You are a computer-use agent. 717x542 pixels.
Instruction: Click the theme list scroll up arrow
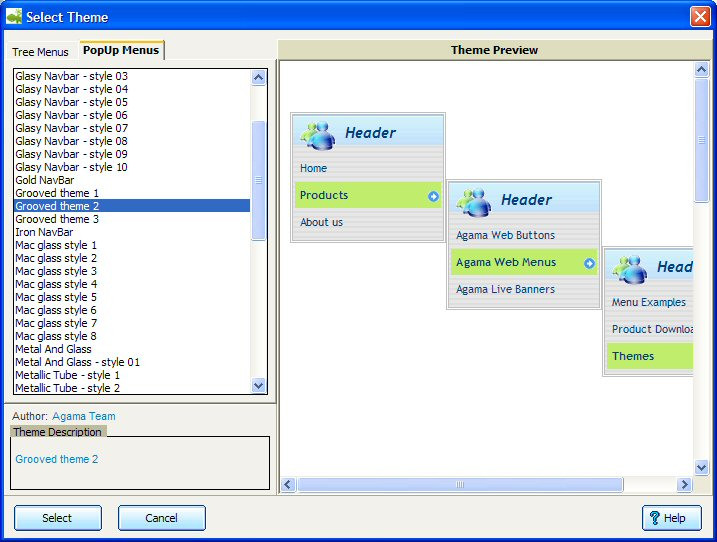tap(258, 78)
